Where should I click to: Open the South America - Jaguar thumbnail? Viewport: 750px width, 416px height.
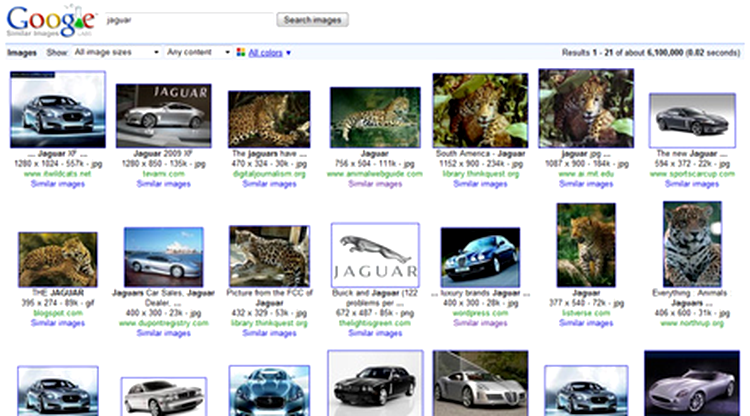coord(480,110)
